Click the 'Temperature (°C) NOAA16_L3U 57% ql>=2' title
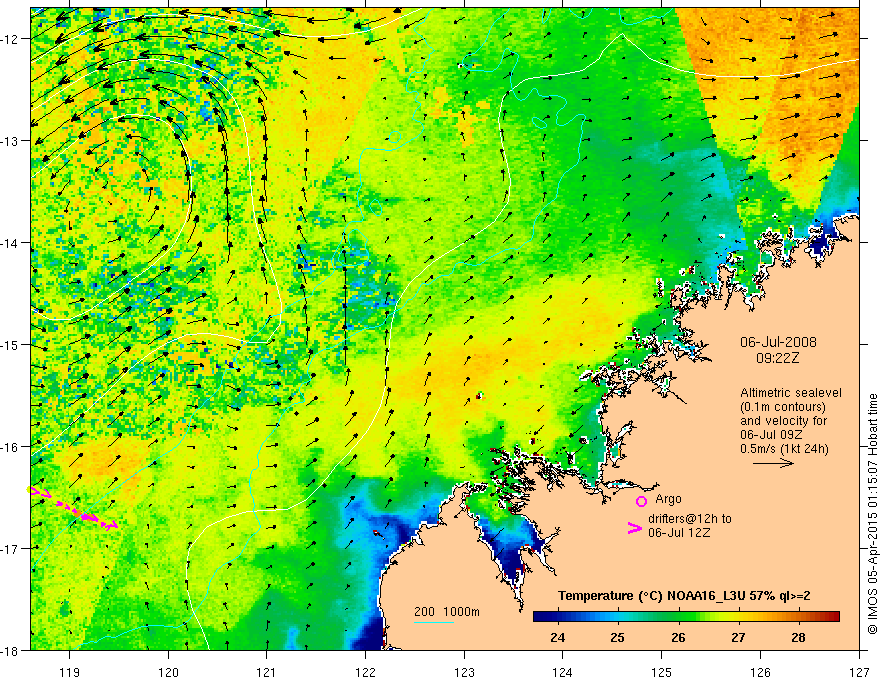The image size is (880, 680). pos(684,596)
